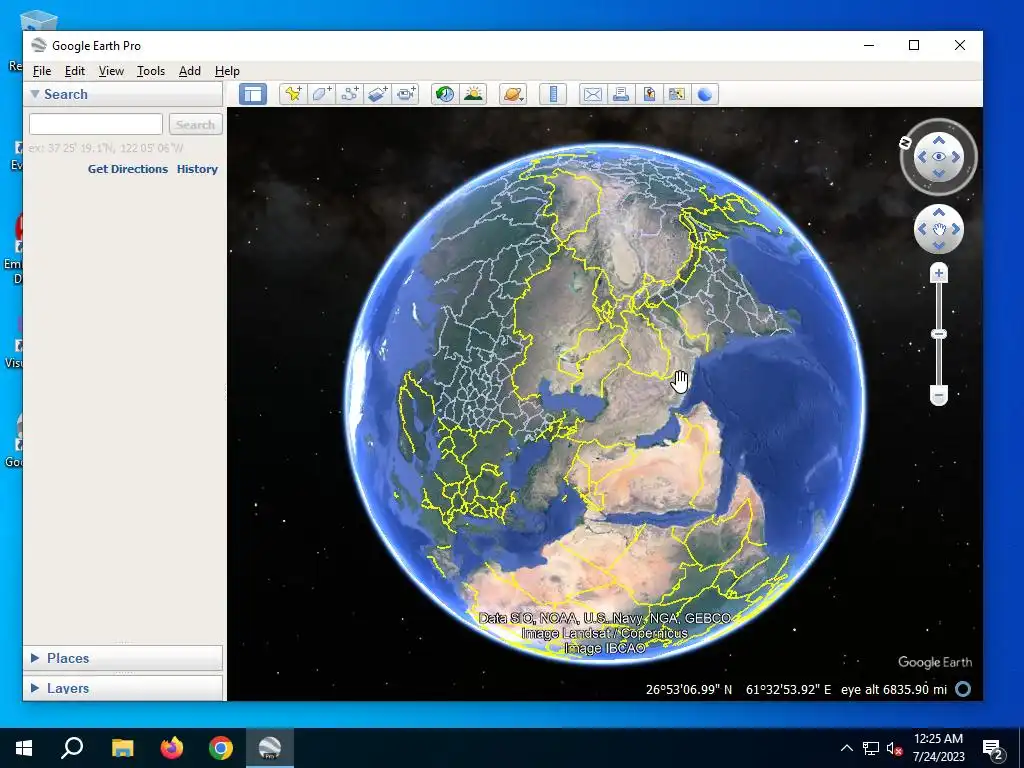Move down with hand-ring arrow

tap(938, 246)
